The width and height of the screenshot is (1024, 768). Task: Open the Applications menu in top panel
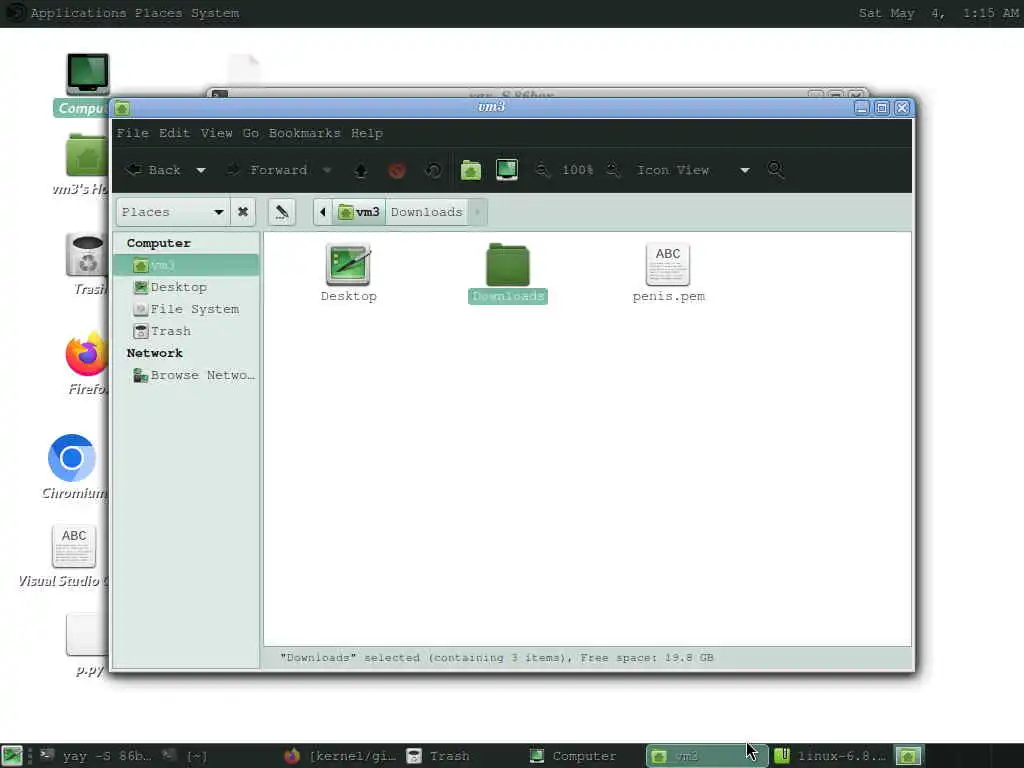78,13
